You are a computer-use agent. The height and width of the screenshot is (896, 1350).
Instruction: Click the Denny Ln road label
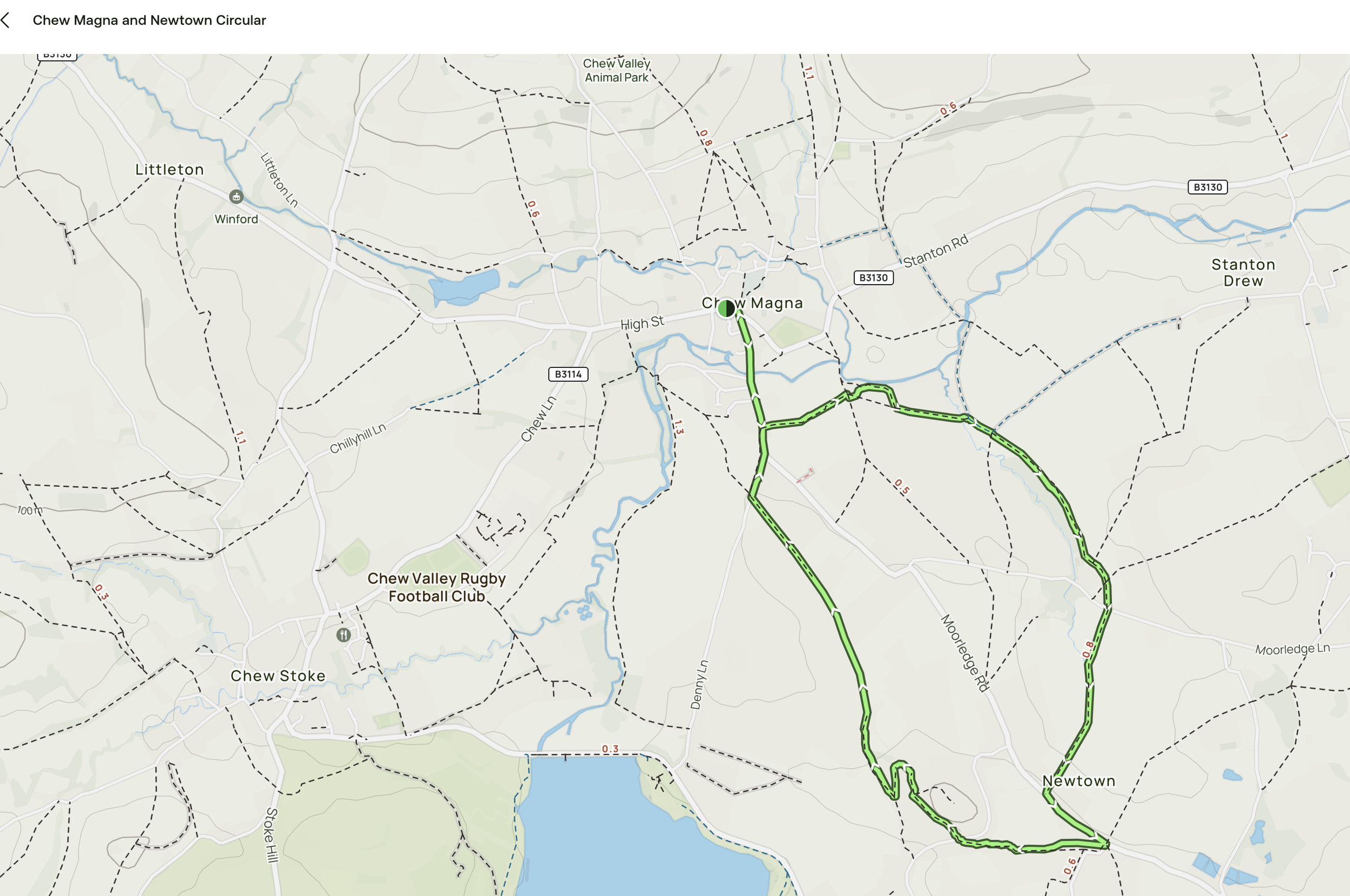[x=699, y=685]
